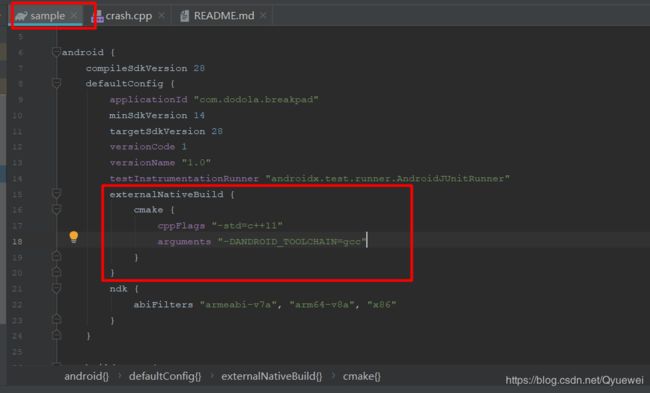Open the crash.cpp tab
This screenshot has width=650, height=393.
tap(129, 16)
